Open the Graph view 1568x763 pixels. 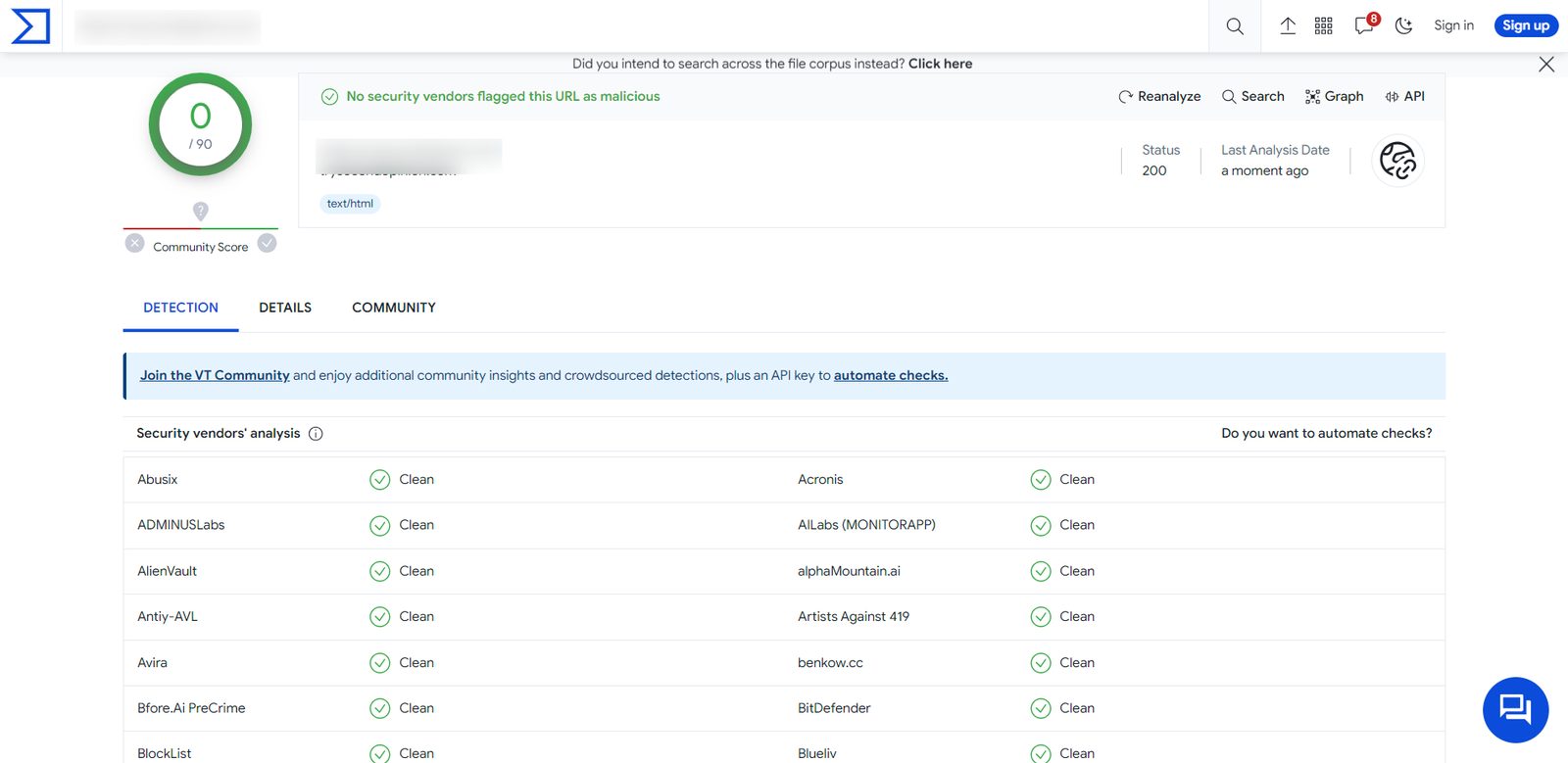point(1334,96)
